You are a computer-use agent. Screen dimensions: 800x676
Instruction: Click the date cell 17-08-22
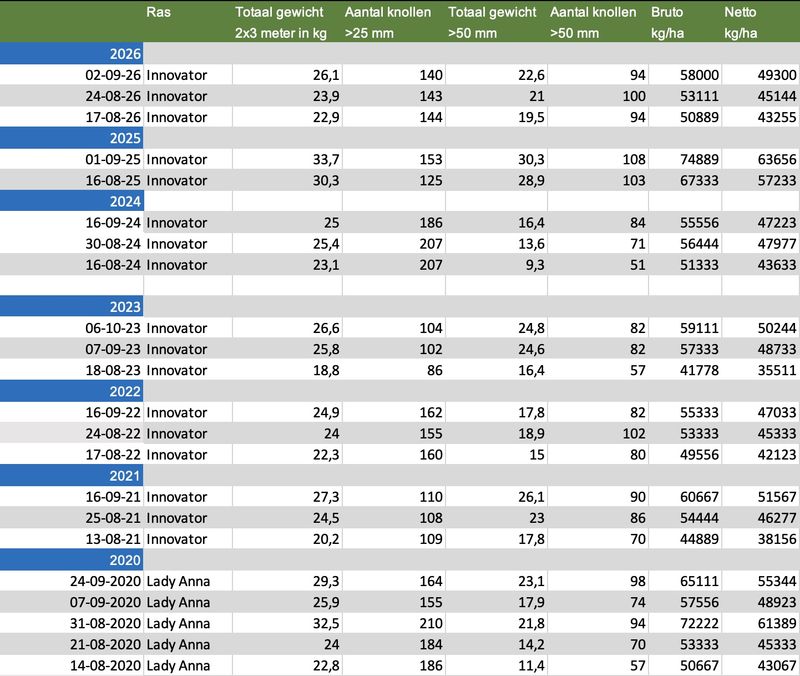click(x=113, y=454)
